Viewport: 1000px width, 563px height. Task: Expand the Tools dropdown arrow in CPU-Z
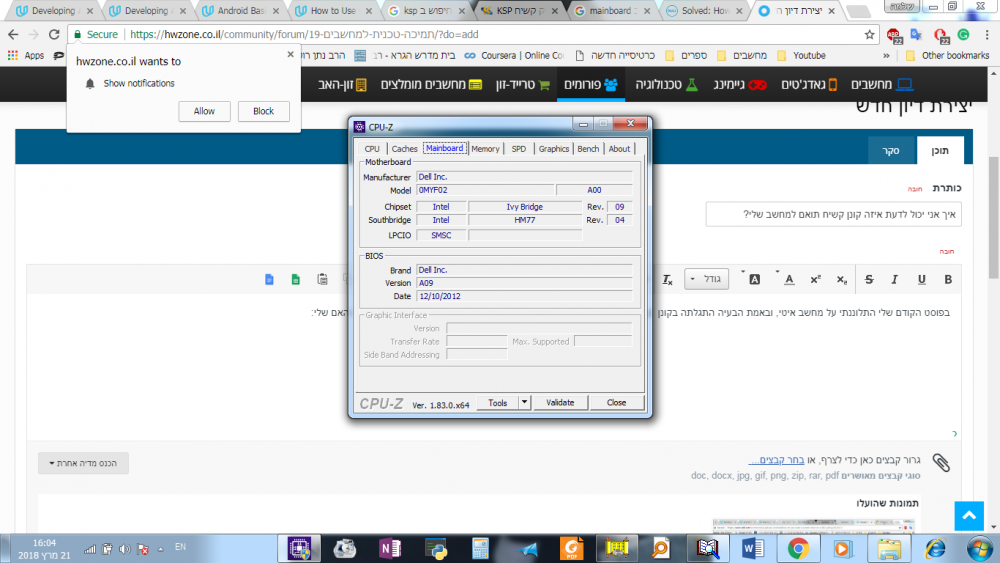(524, 403)
